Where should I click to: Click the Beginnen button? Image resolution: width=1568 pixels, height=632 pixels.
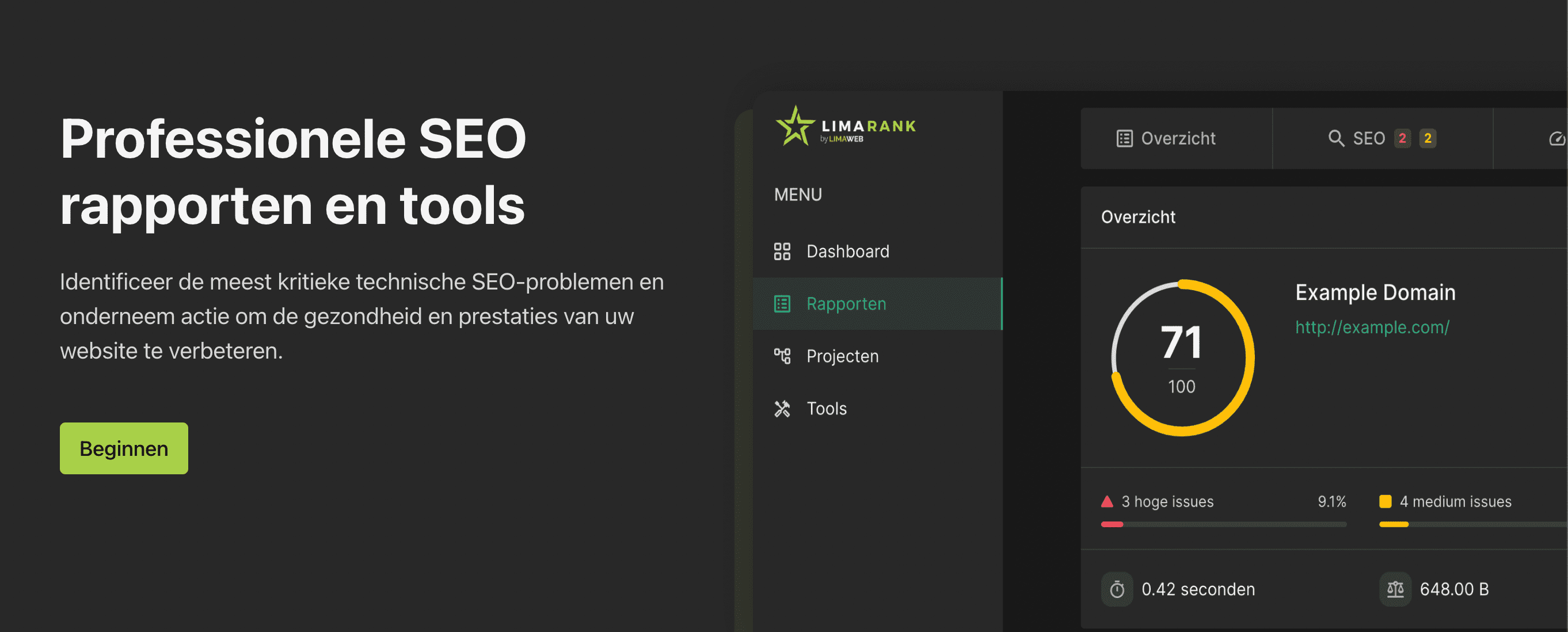coord(124,448)
